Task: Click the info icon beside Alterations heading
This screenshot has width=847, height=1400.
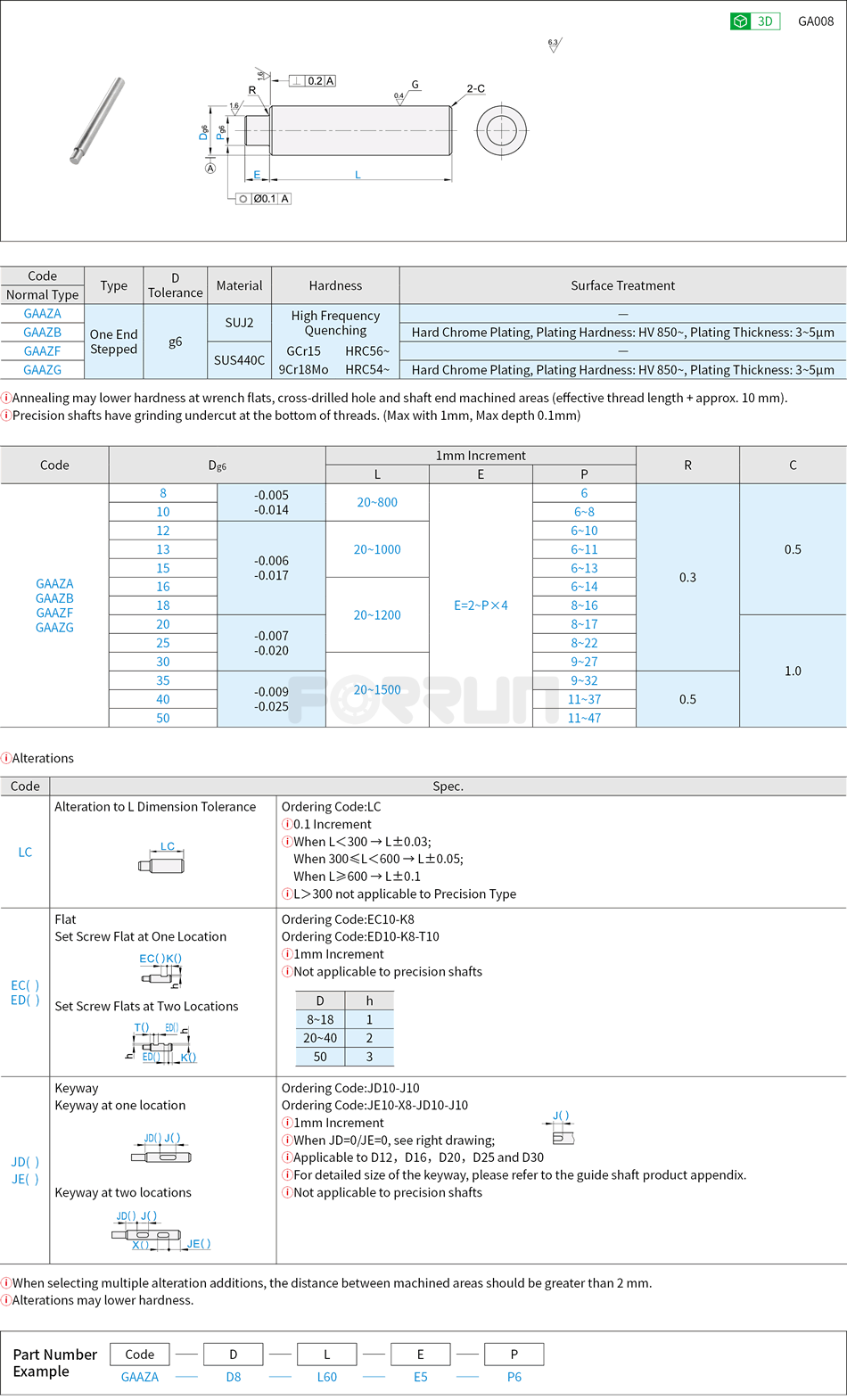Action: pyautogui.click(x=6, y=758)
